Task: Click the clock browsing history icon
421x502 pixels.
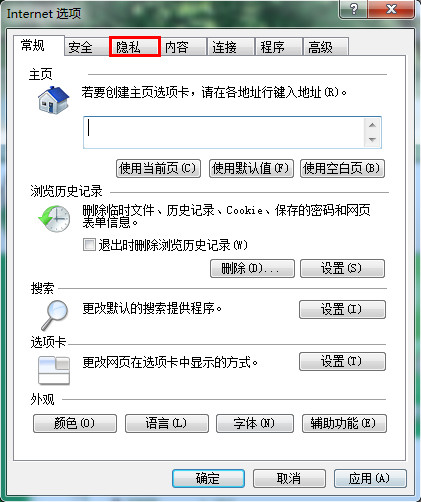Action: click(x=54, y=218)
